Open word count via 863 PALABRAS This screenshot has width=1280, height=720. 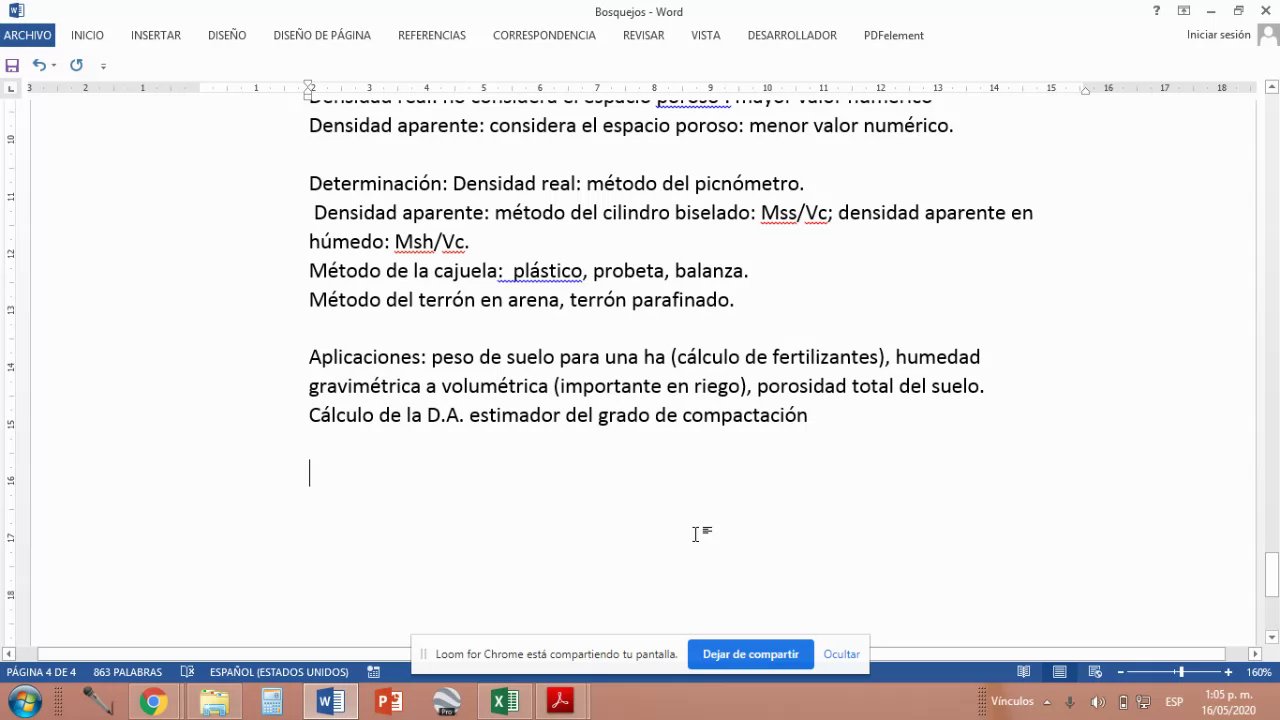[x=127, y=672]
